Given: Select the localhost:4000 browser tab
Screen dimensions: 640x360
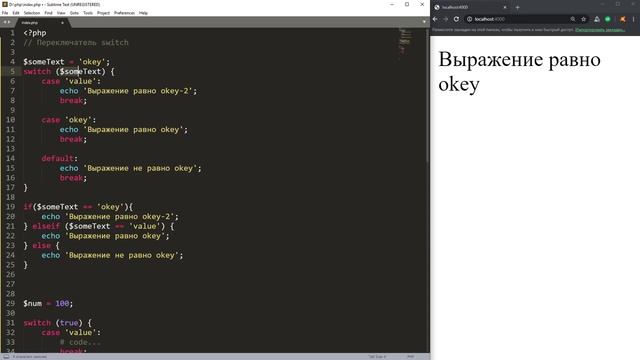Looking at the screenshot, I should 469,7.
